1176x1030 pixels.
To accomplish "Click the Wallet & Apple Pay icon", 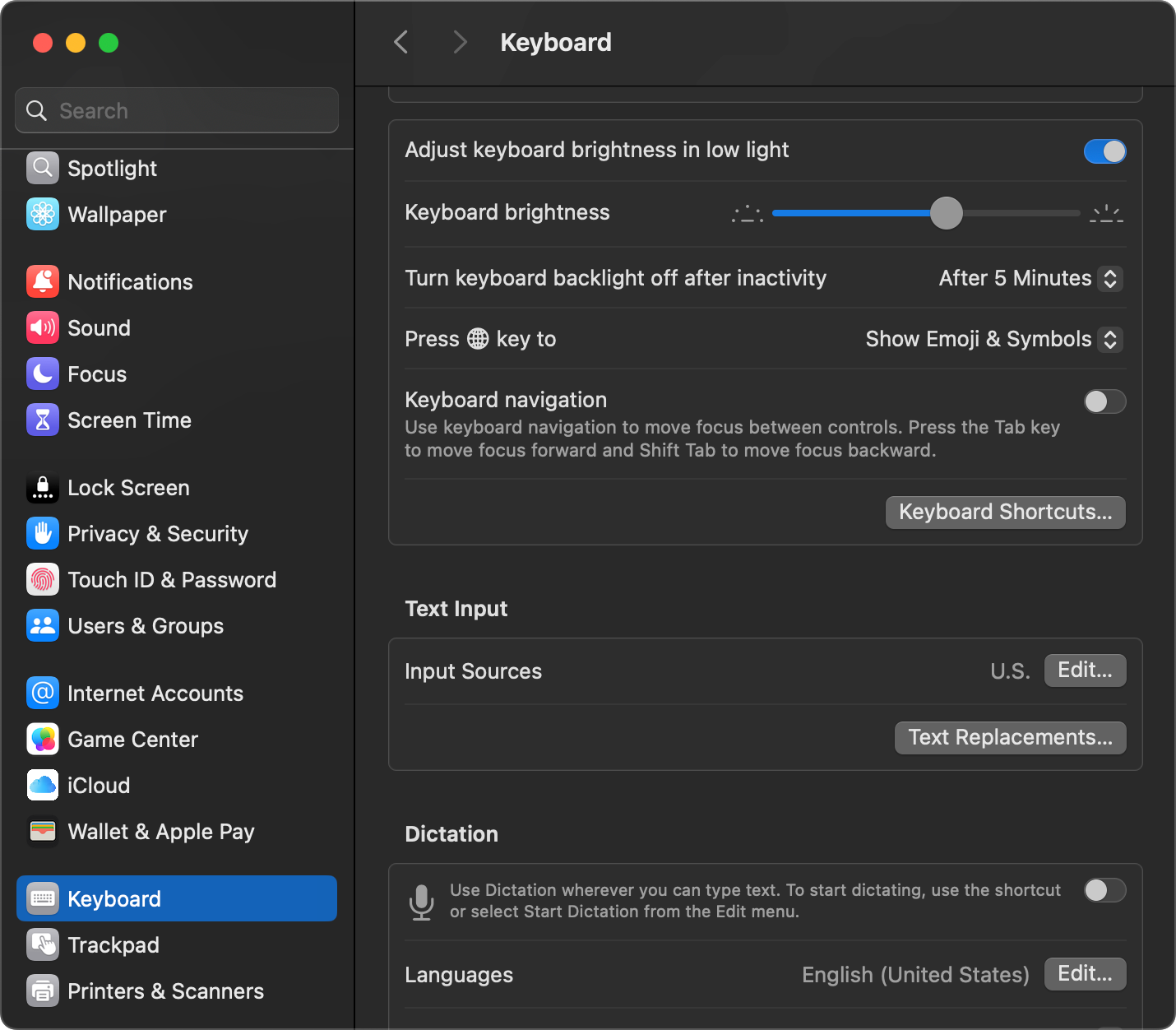I will 43,831.
